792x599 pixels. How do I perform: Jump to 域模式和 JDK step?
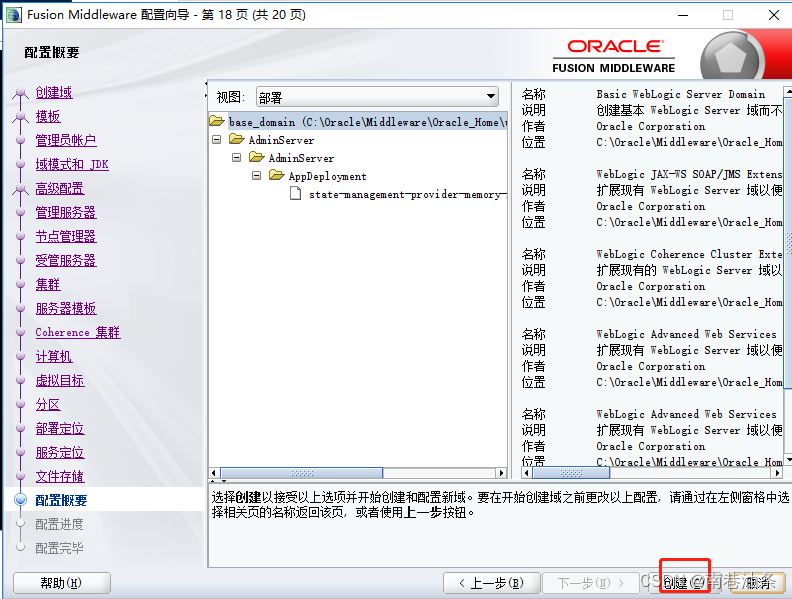72,165
